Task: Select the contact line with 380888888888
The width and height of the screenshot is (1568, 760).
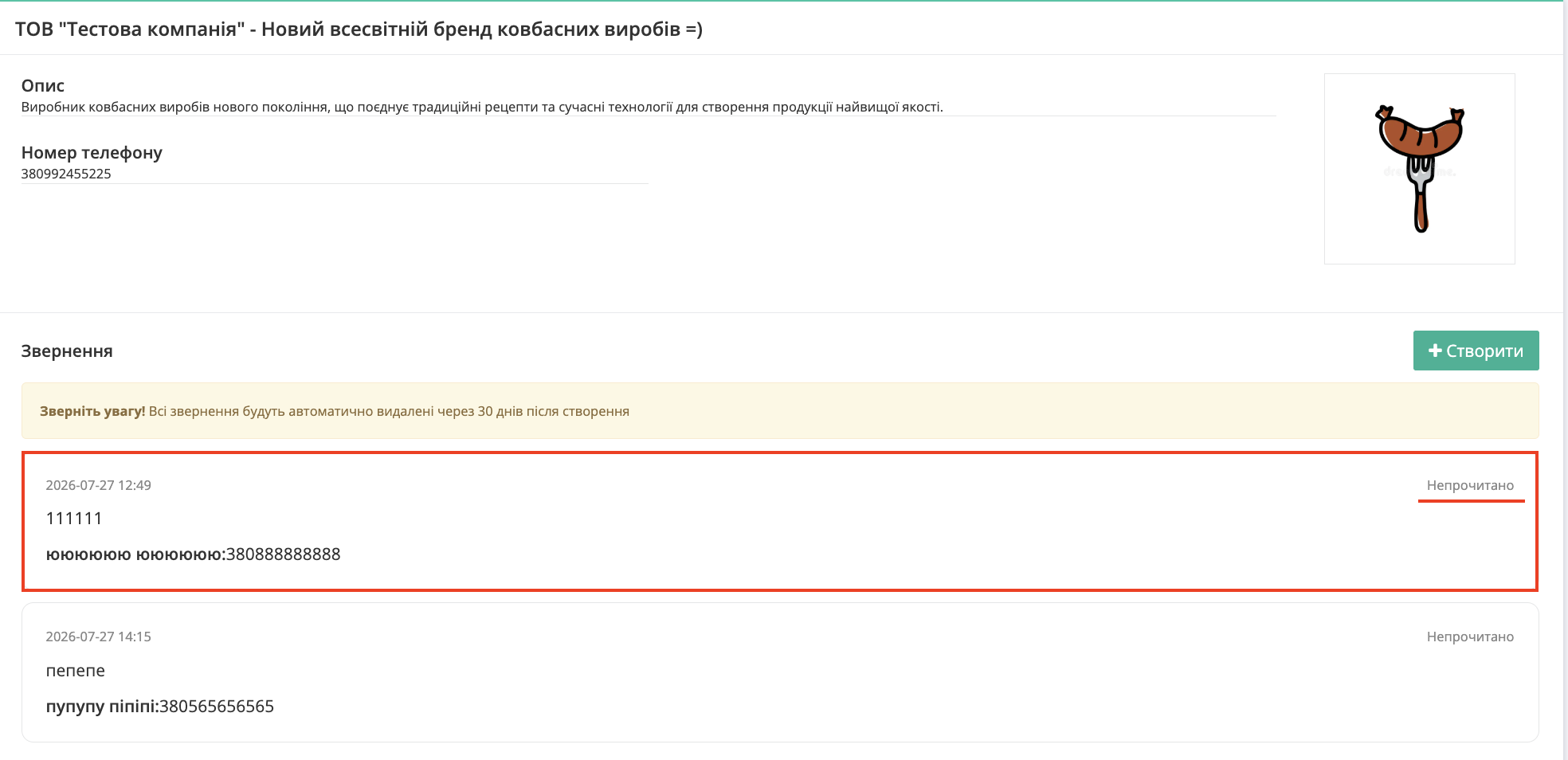Action: 193,554
